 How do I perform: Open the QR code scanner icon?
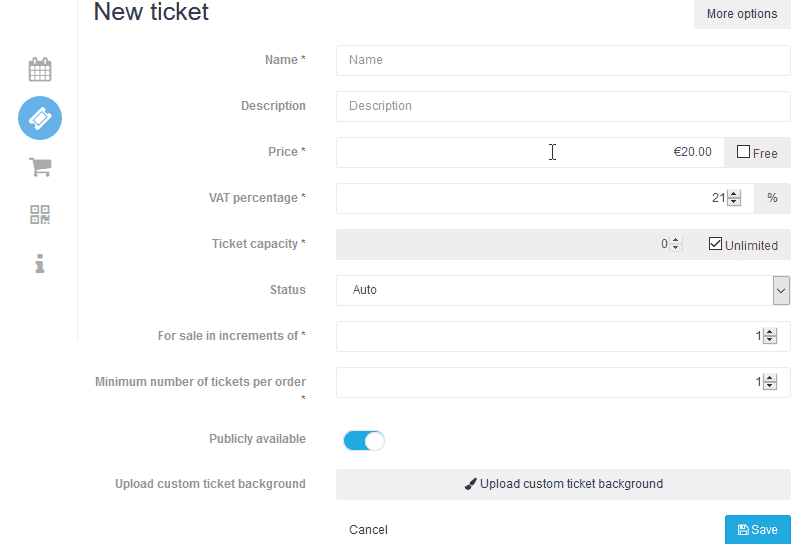[x=40, y=215]
